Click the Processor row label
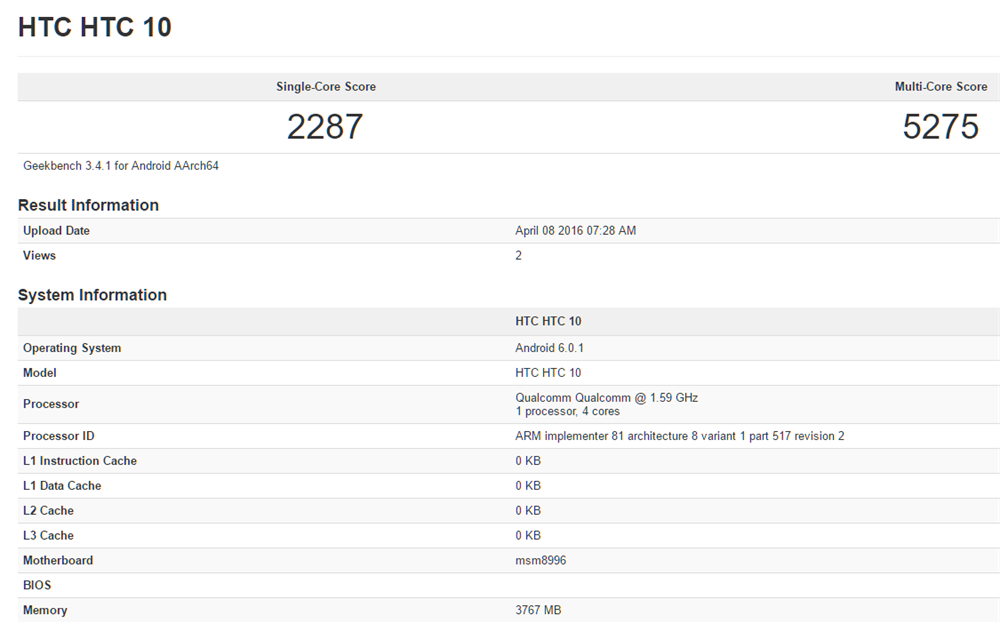 (x=51, y=405)
